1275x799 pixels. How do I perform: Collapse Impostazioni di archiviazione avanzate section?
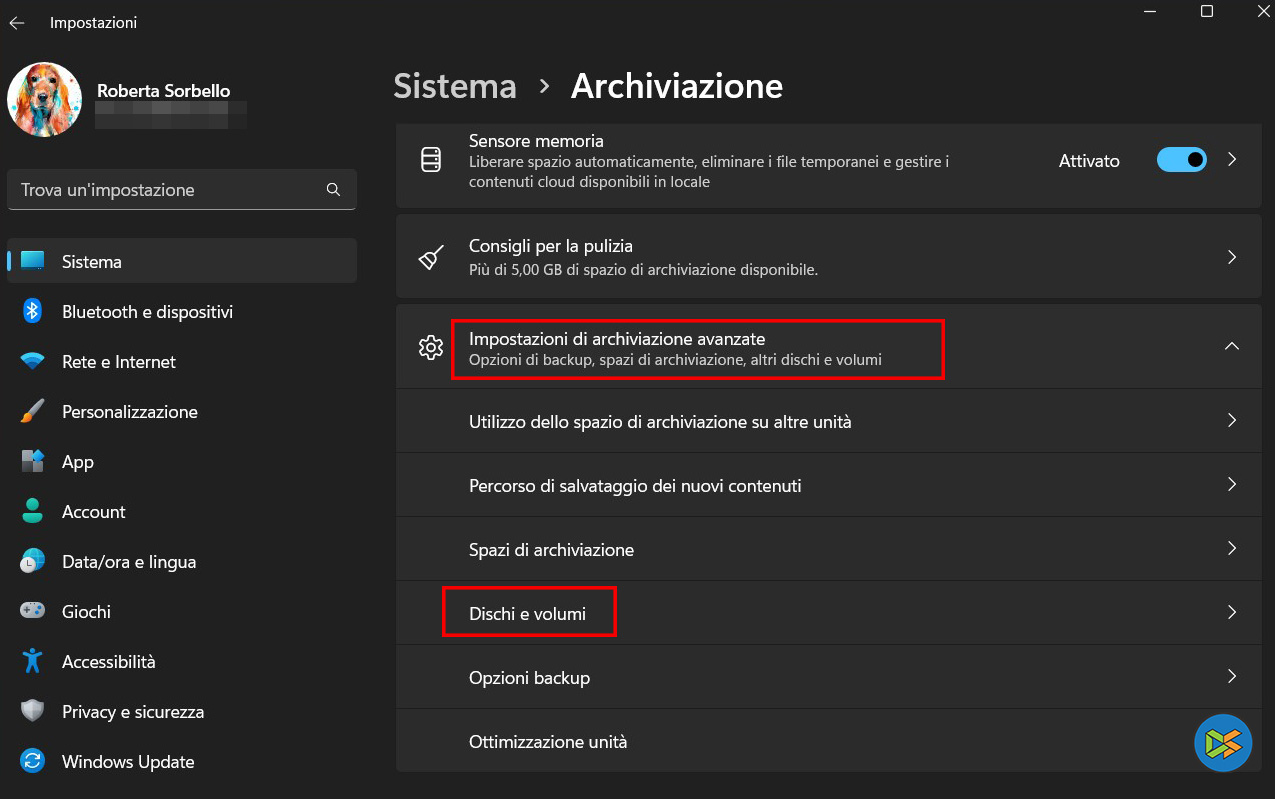pyautogui.click(x=1232, y=346)
